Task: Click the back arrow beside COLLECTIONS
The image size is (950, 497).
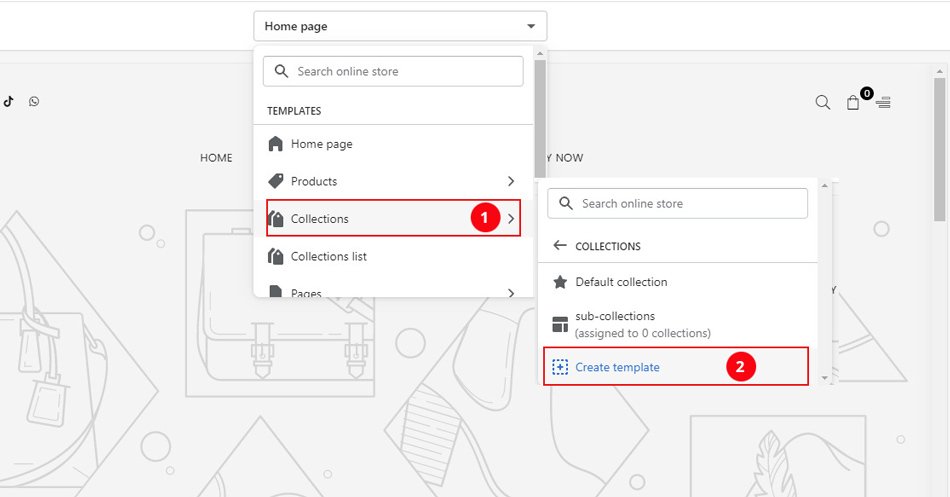Action: pyautogui.click(x=560, y=246)
